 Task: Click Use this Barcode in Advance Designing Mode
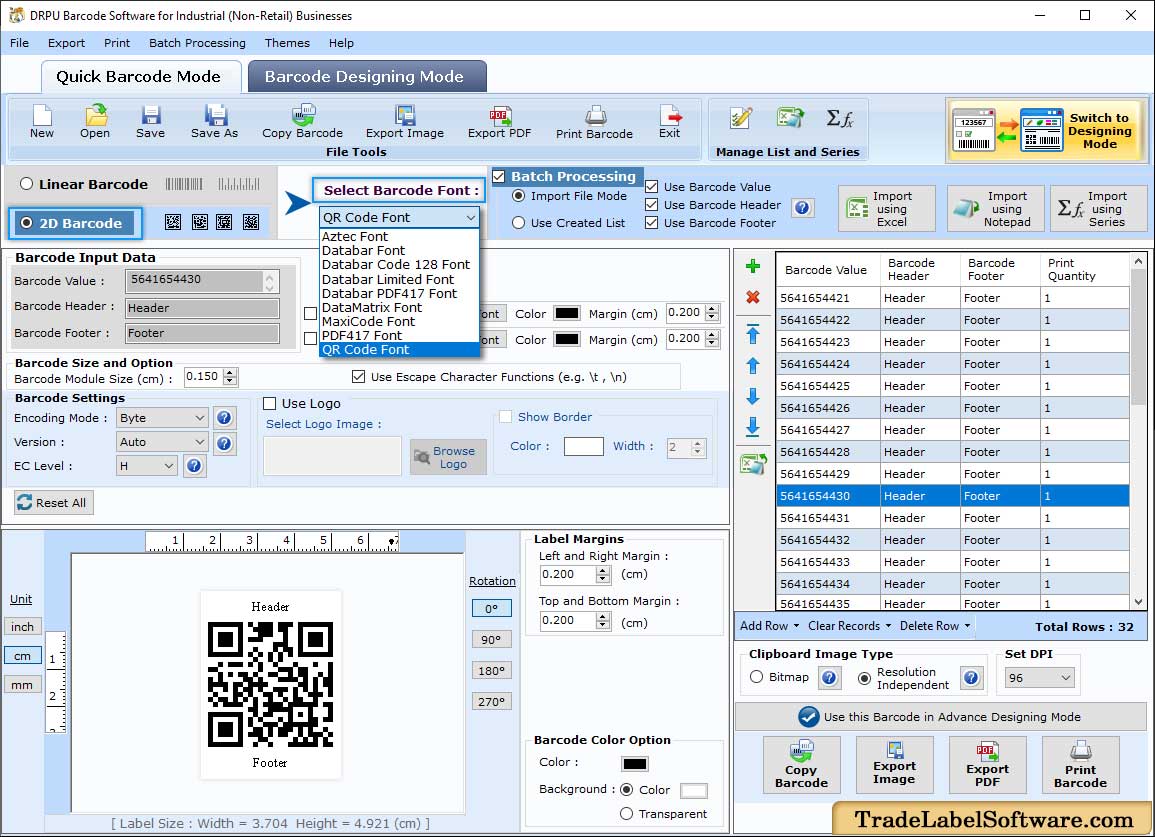[x=941, y=717]
